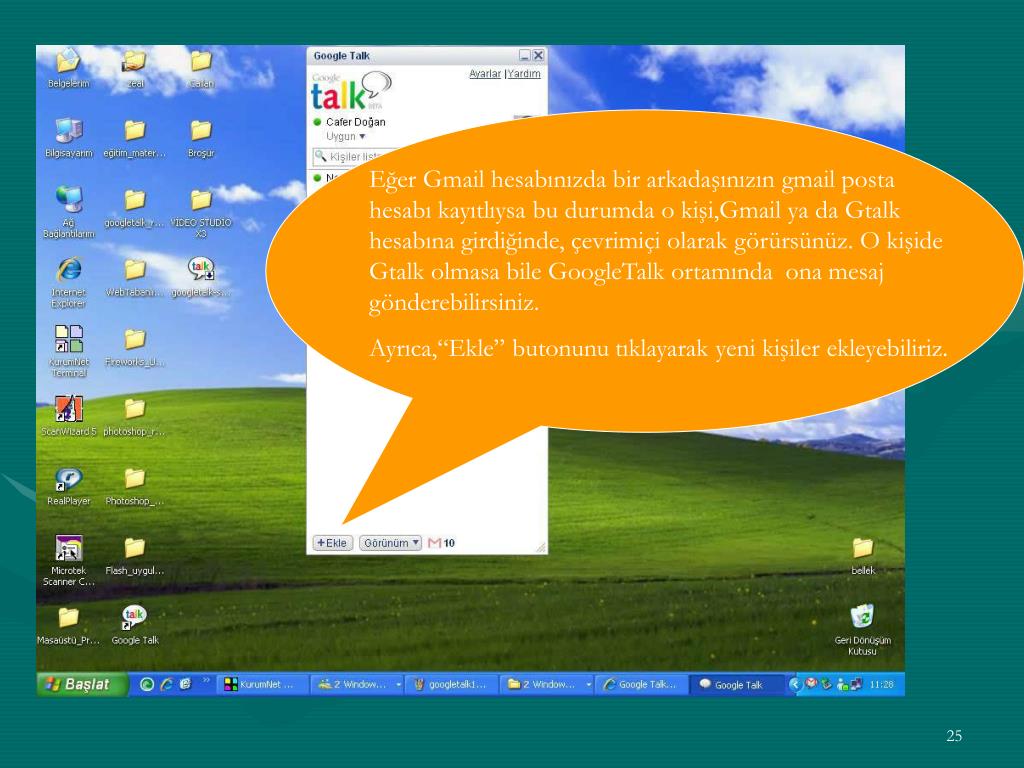Launch KurumNet Terminal shortcut
The height and width of the screenshot is (768, 1024).
pyautogui.click(x=69, y=351)
